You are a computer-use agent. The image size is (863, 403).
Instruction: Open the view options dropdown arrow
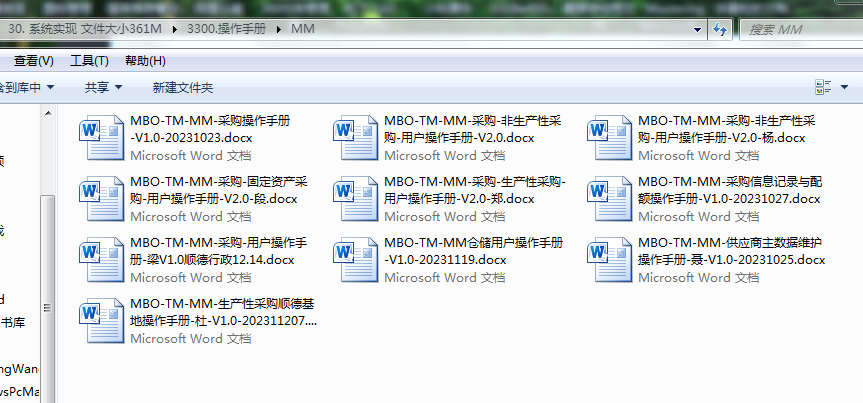pyautogui.click(x=845, y=88)
